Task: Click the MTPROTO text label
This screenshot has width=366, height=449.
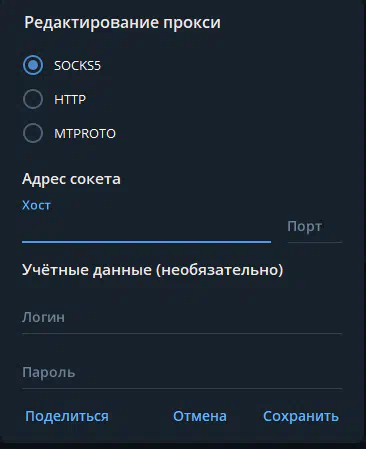Action: tap(85, 133)
